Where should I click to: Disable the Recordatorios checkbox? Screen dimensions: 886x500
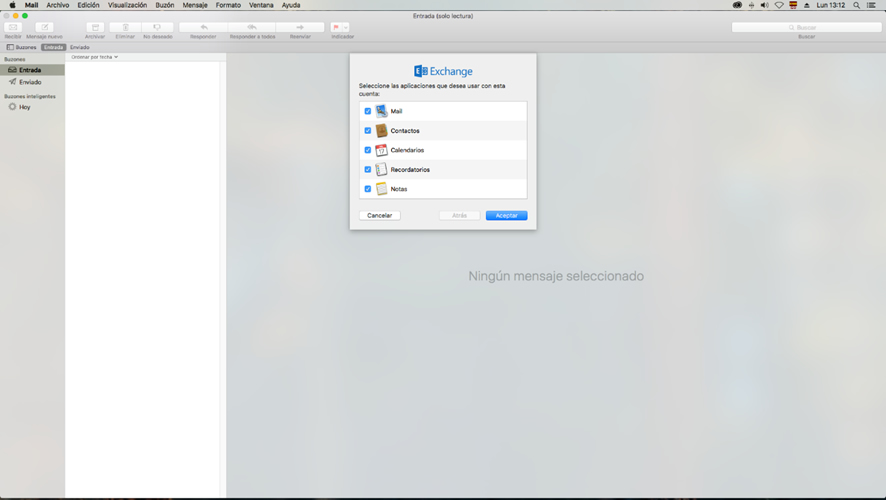click(x=368, y=169)
